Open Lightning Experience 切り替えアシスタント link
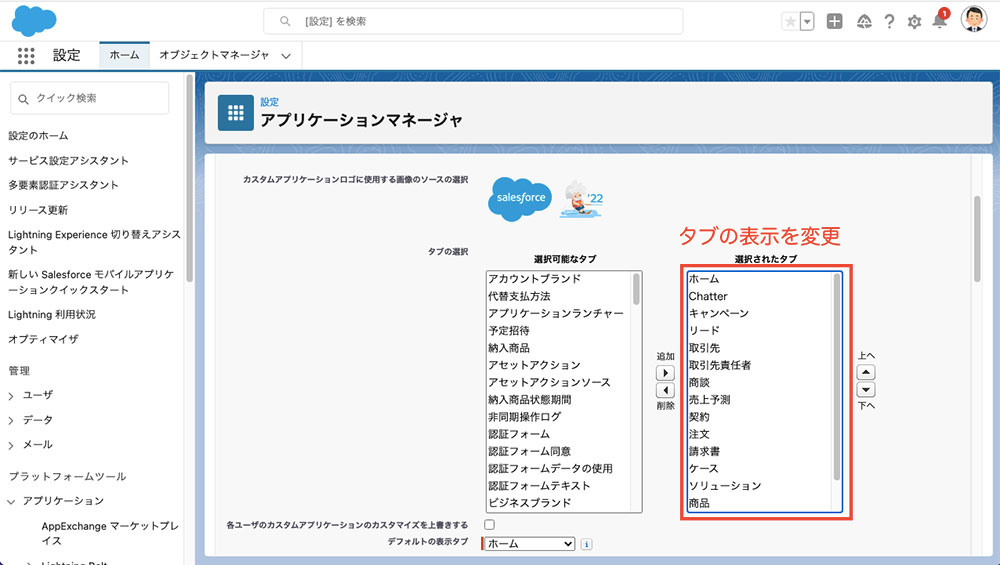The height and width of the screenshot is (565, 1000). 94,242
